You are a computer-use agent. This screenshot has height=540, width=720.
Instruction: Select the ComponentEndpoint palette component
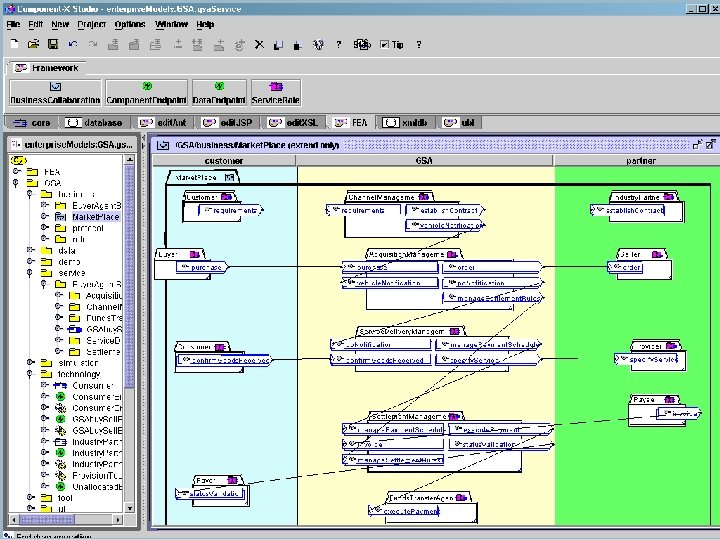pos(147,93)
